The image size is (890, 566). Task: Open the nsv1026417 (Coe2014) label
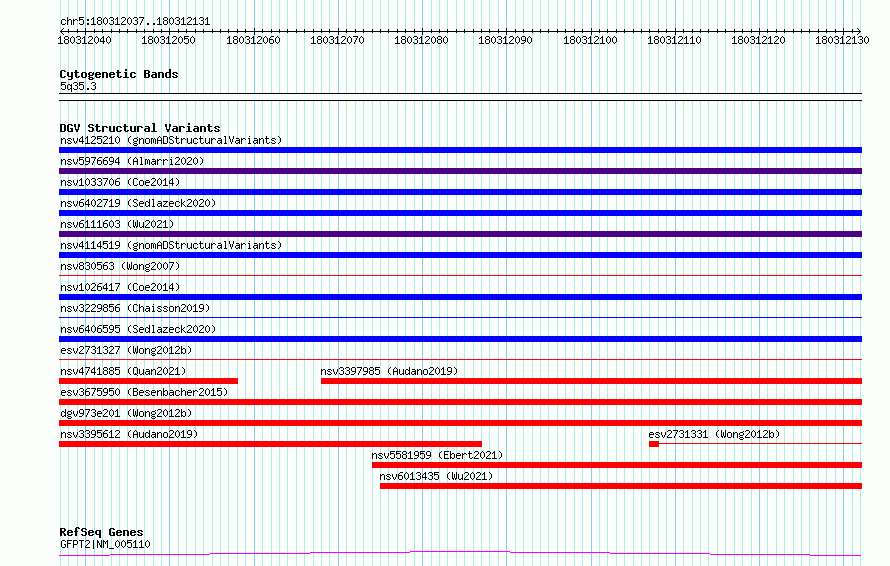(120, 287)
